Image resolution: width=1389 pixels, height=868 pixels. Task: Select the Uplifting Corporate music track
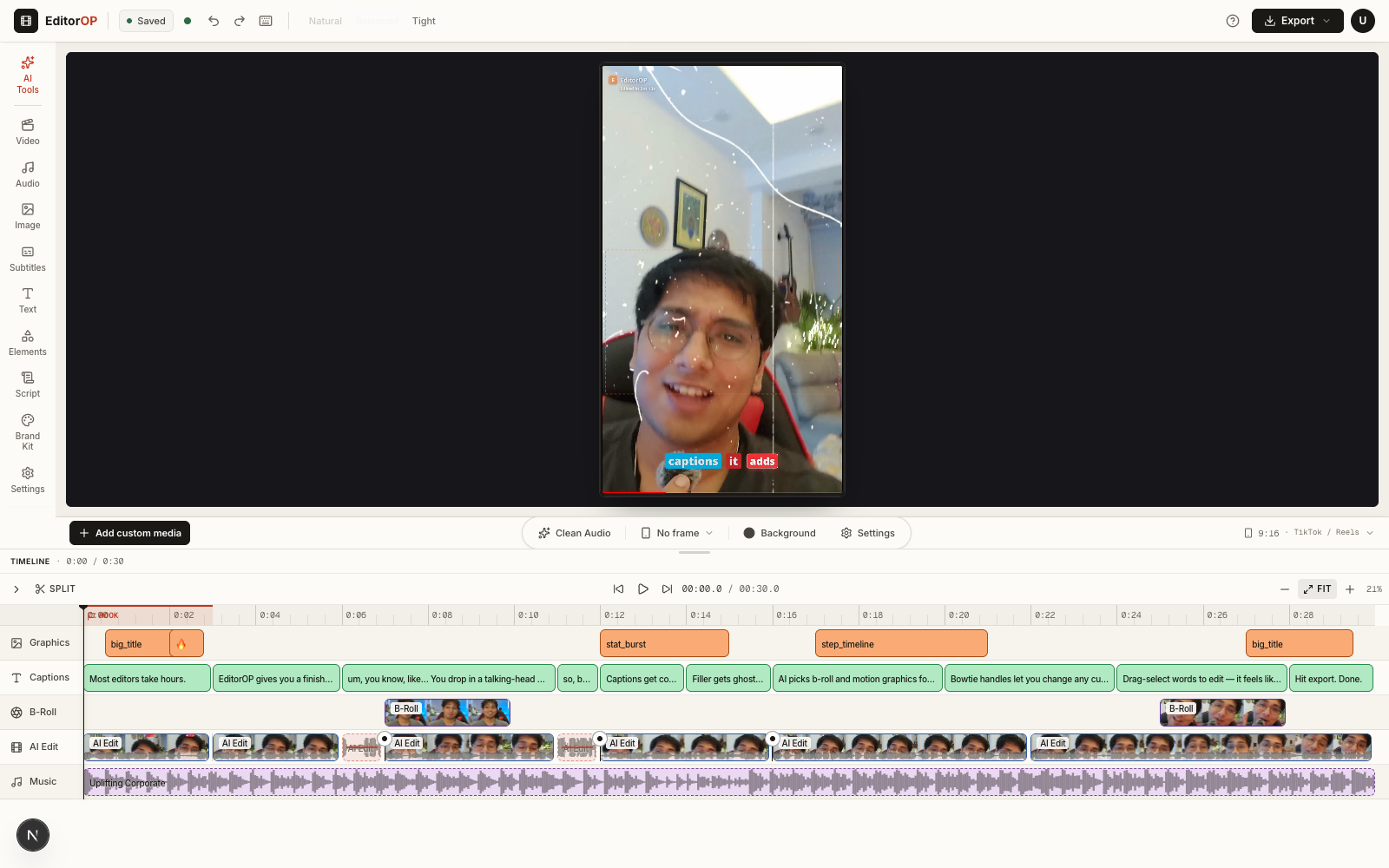pos(729,782)
